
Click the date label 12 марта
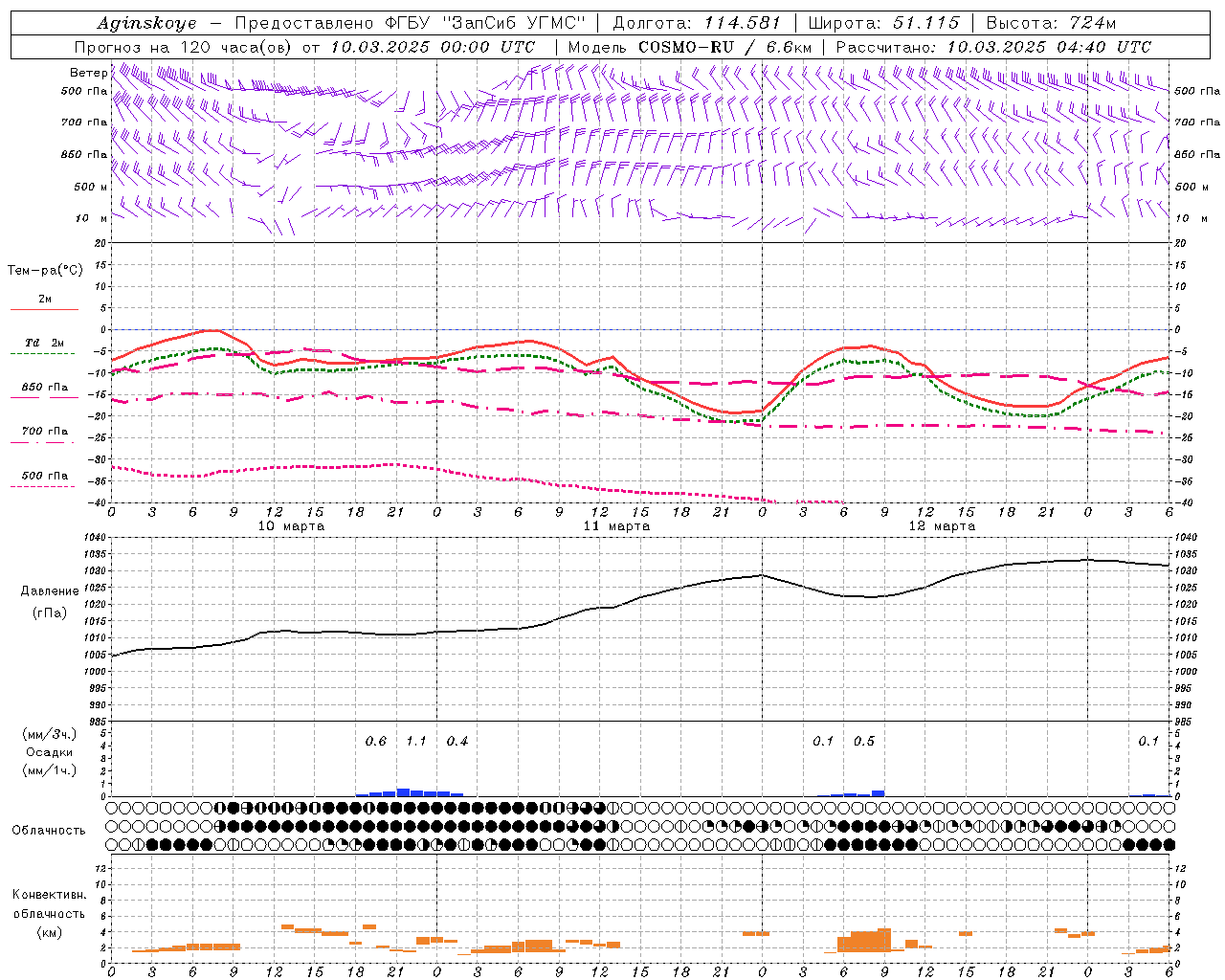tap(942, 526)
